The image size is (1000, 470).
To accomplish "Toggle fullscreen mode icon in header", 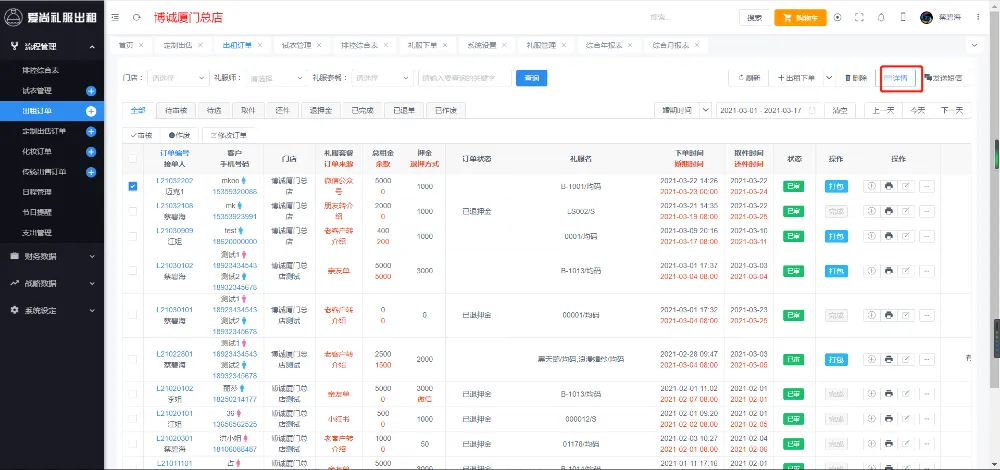I will 859,17.
